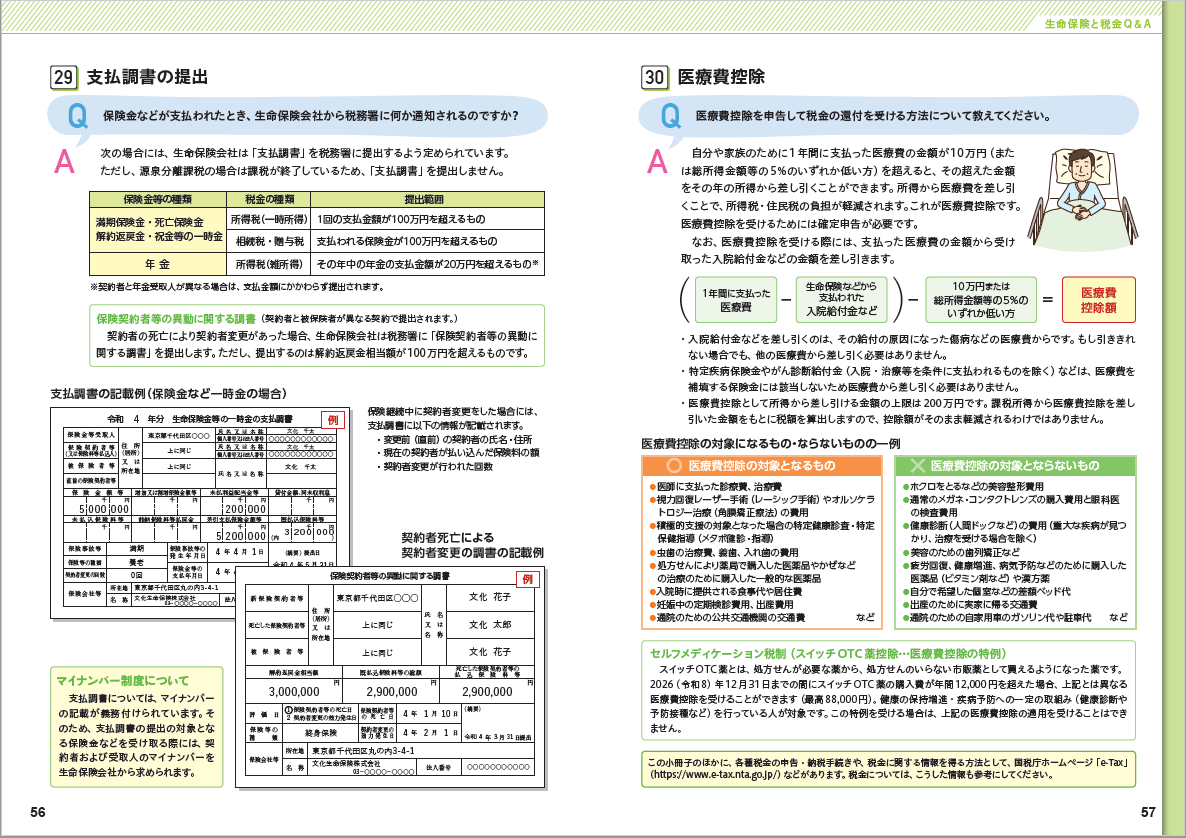Click the heading 支払調書の記載例(保険金など一時金の場合)
Screen dimensions: 1186x838
coord(169,394)
